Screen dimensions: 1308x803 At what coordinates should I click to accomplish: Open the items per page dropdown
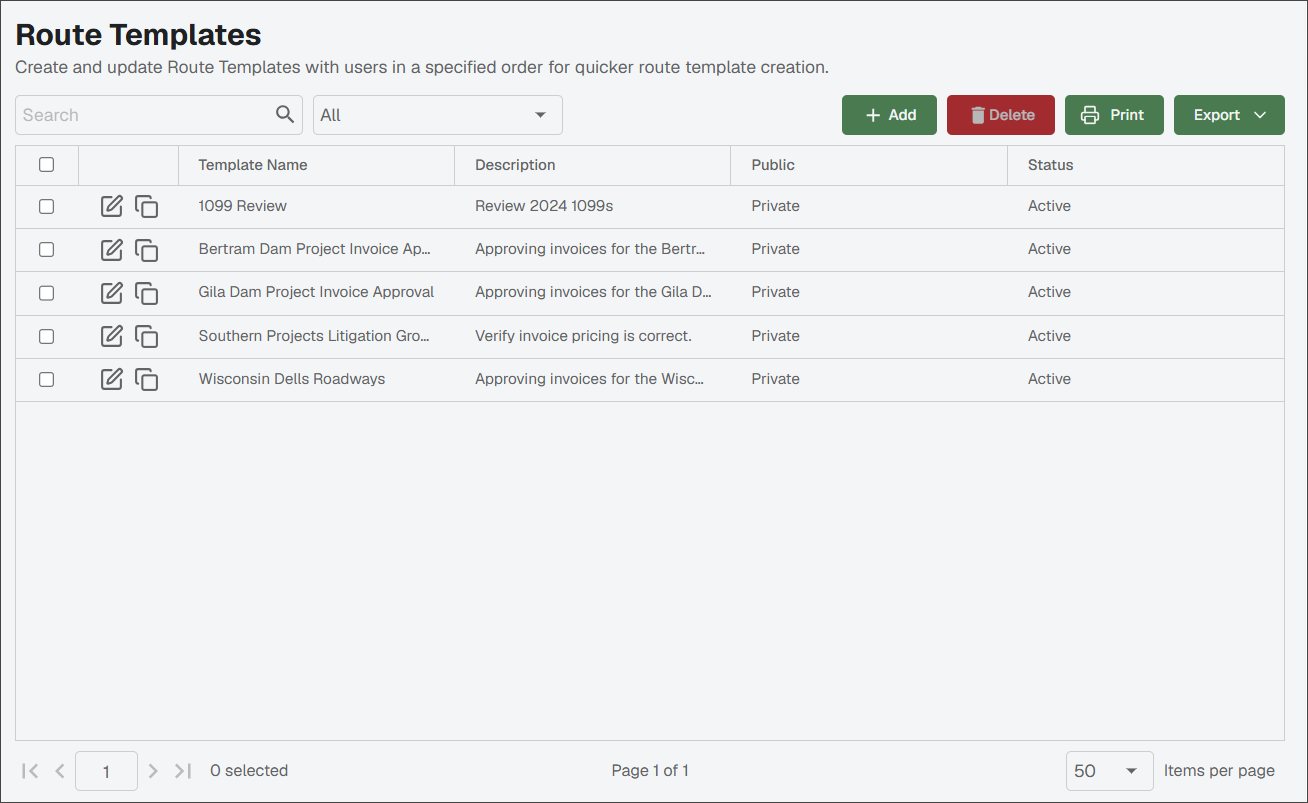tap(1110, 771)
